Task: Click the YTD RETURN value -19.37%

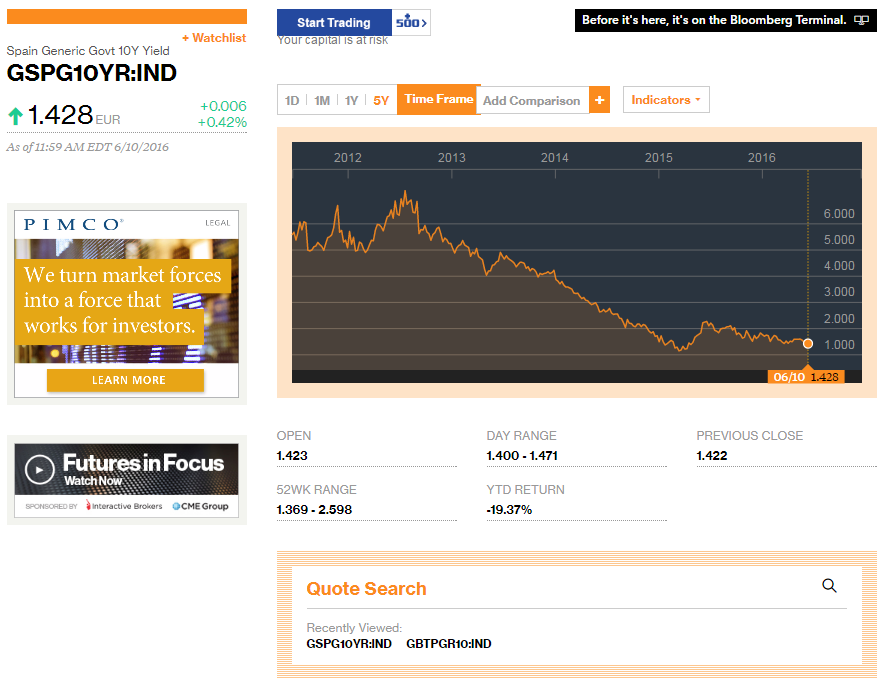Action: (x=509, y=510)
